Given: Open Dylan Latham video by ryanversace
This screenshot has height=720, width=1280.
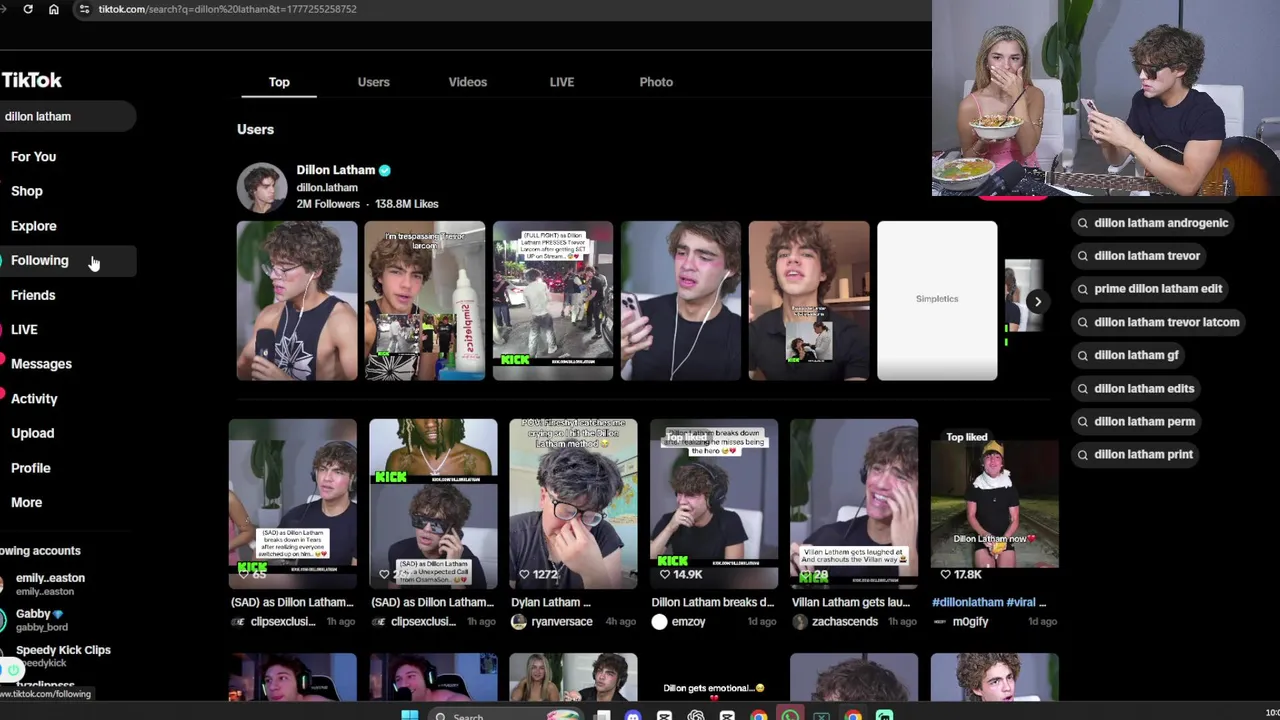Looking at the screenshot, I should [573, 504].
